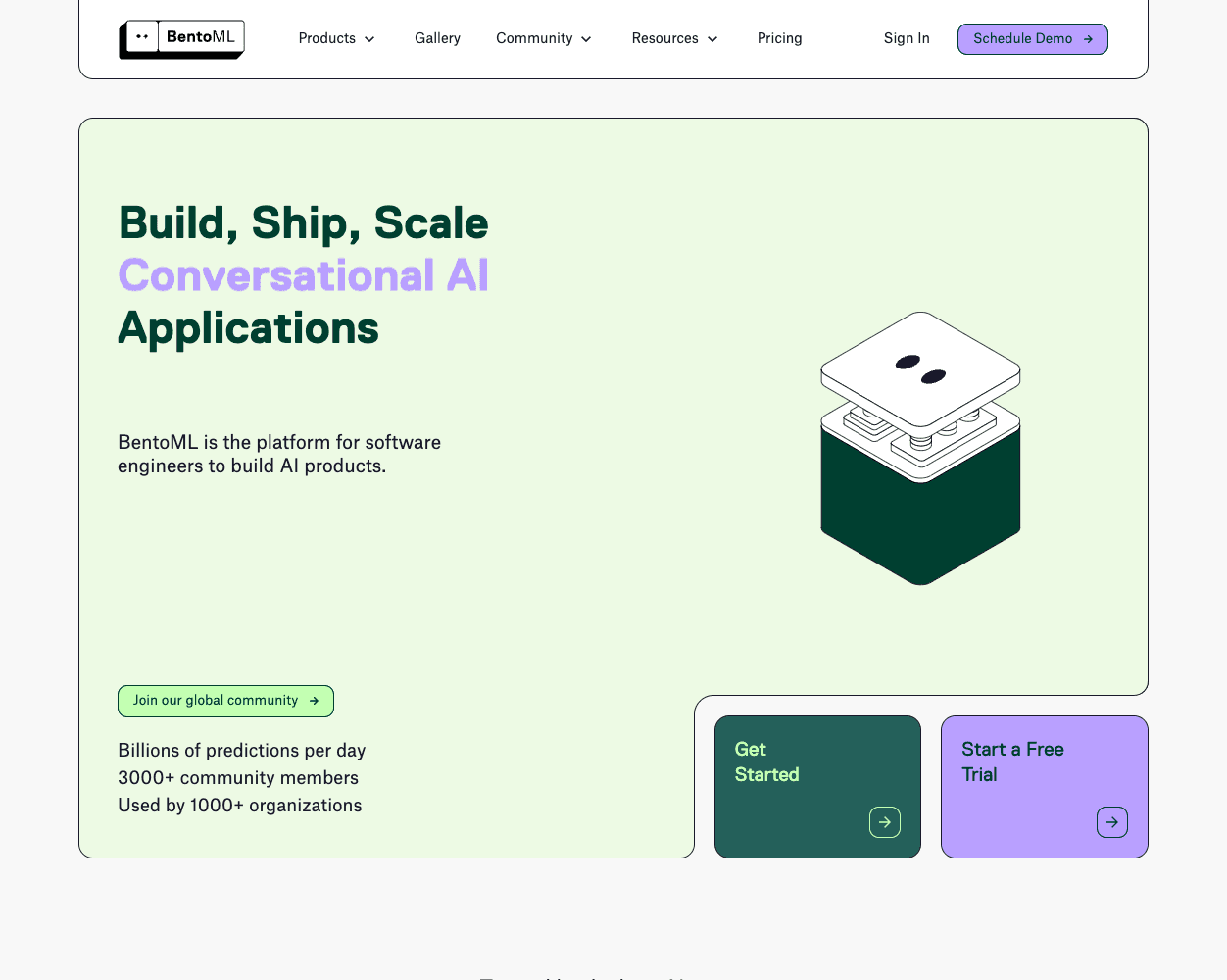Open the Resources dropdown menu
1227x980 pixels.
[x=675, y=38]
